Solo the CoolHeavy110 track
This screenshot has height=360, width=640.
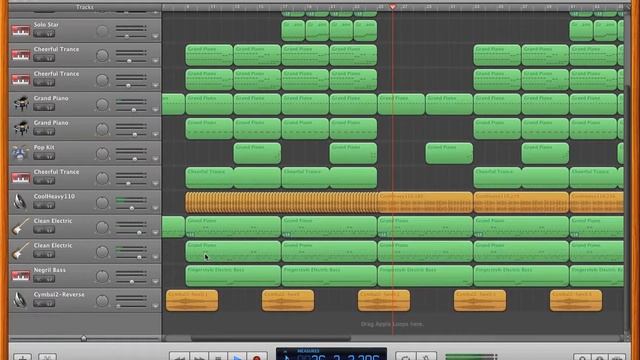point(49,206)
